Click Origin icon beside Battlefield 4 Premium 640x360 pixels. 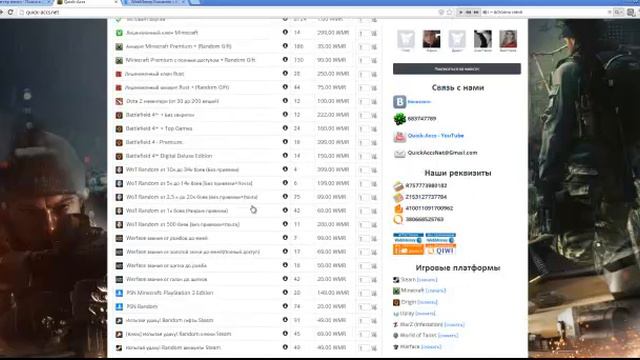click(119, 142)
